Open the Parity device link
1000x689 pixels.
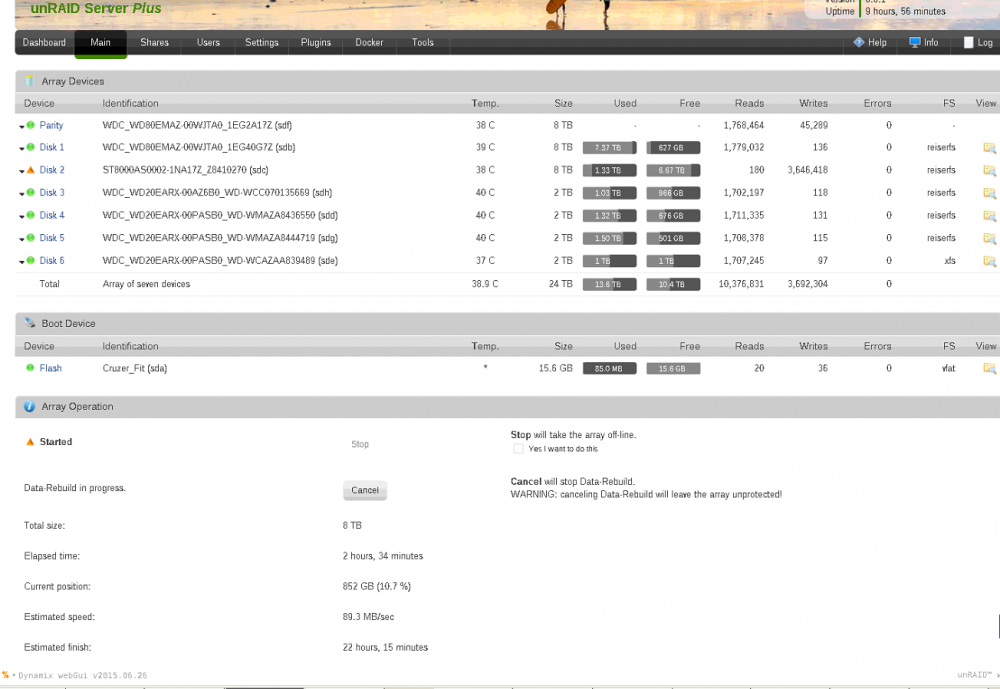[x=51, y=125]
